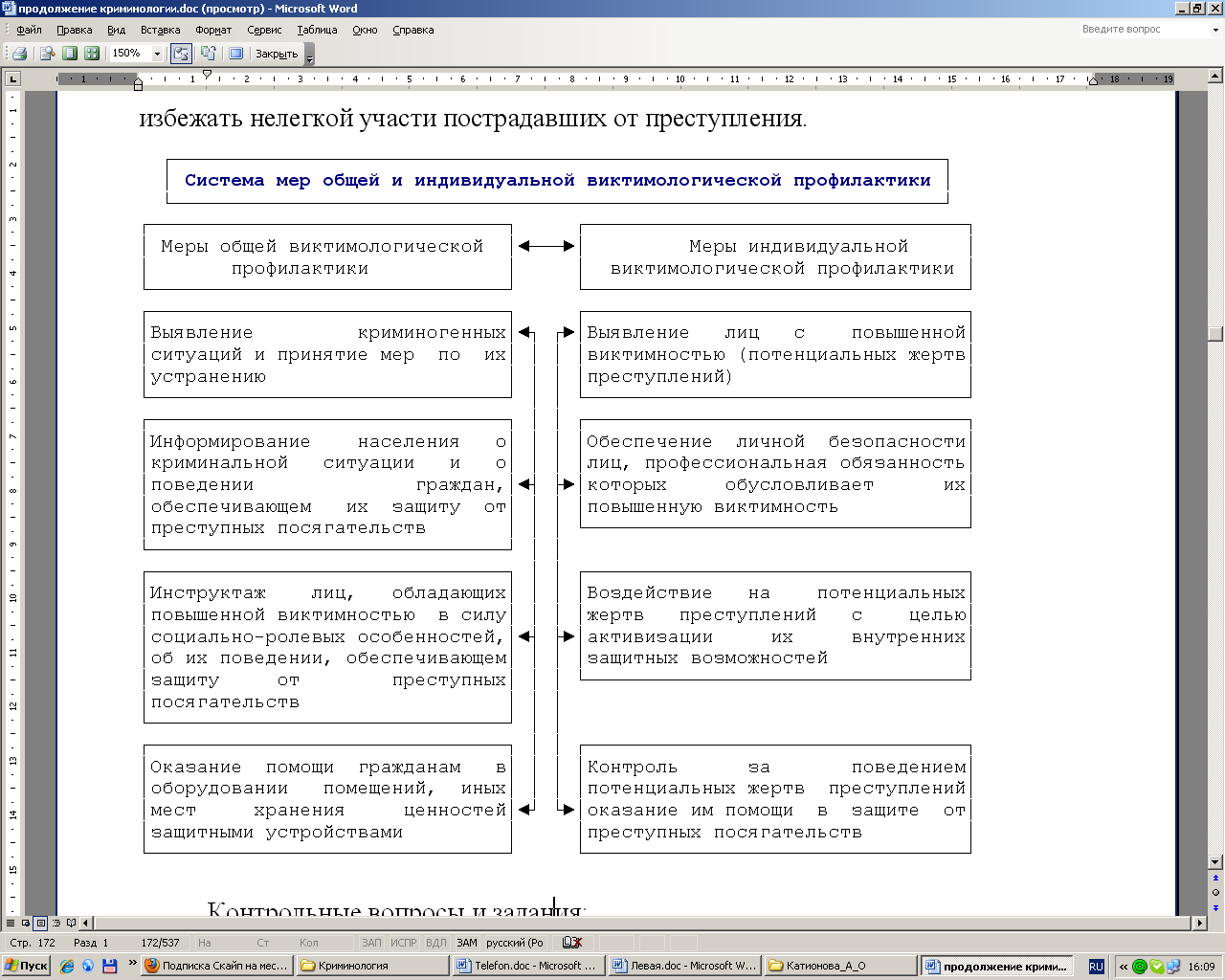Click the Select Browse Object circle button
This screenshot has height=980, width=1225.
pos(1215,893)
